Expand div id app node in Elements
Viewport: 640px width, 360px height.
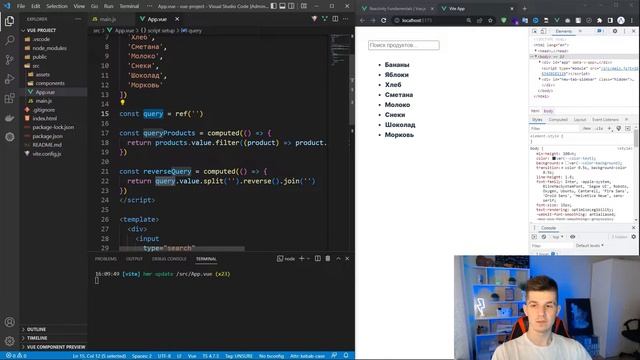[x=540, y=62]
